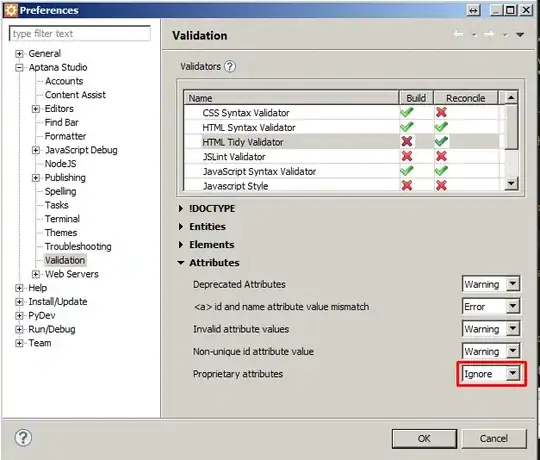Click the Build column header

coord(416,98)
